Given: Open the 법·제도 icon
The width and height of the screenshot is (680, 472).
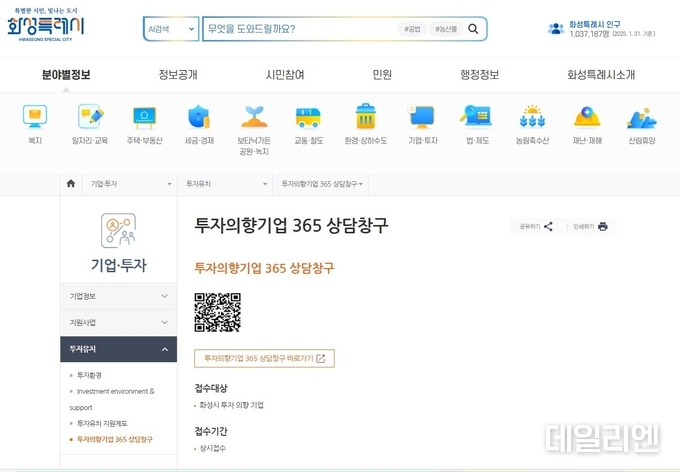Looking at the screenshot, I should [476, 115].
